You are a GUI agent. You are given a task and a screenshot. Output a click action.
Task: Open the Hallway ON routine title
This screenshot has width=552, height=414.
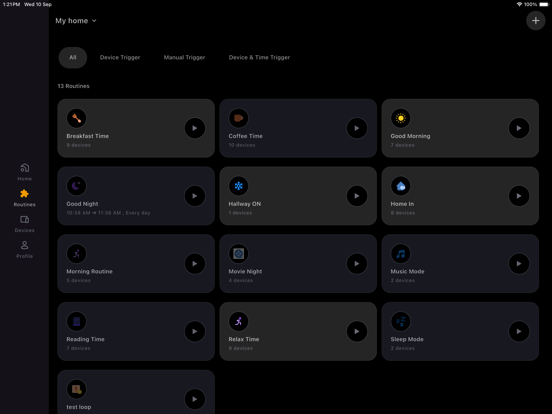245,204
